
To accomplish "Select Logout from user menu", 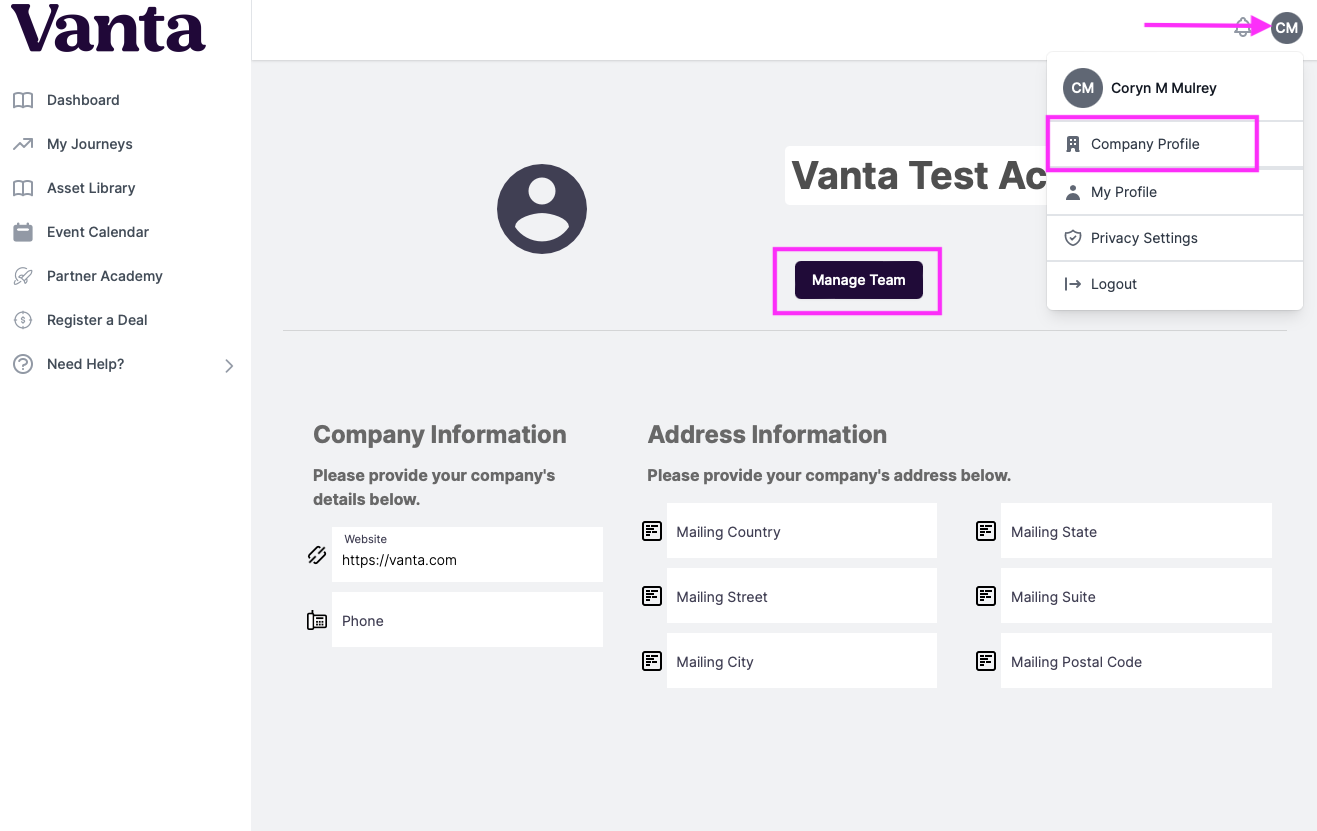I will tap(1175, 284).
